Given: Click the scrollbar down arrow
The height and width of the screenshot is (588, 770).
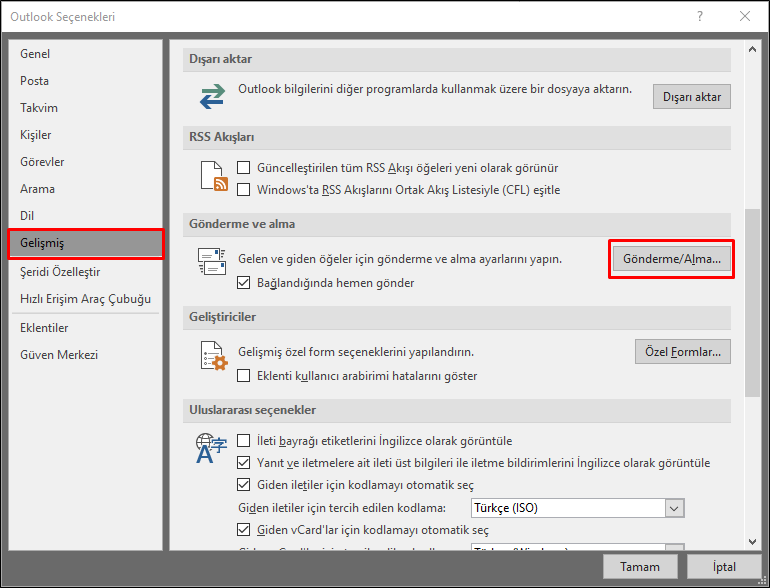Looking at the screenshot, I should click(x=752, y=542).
